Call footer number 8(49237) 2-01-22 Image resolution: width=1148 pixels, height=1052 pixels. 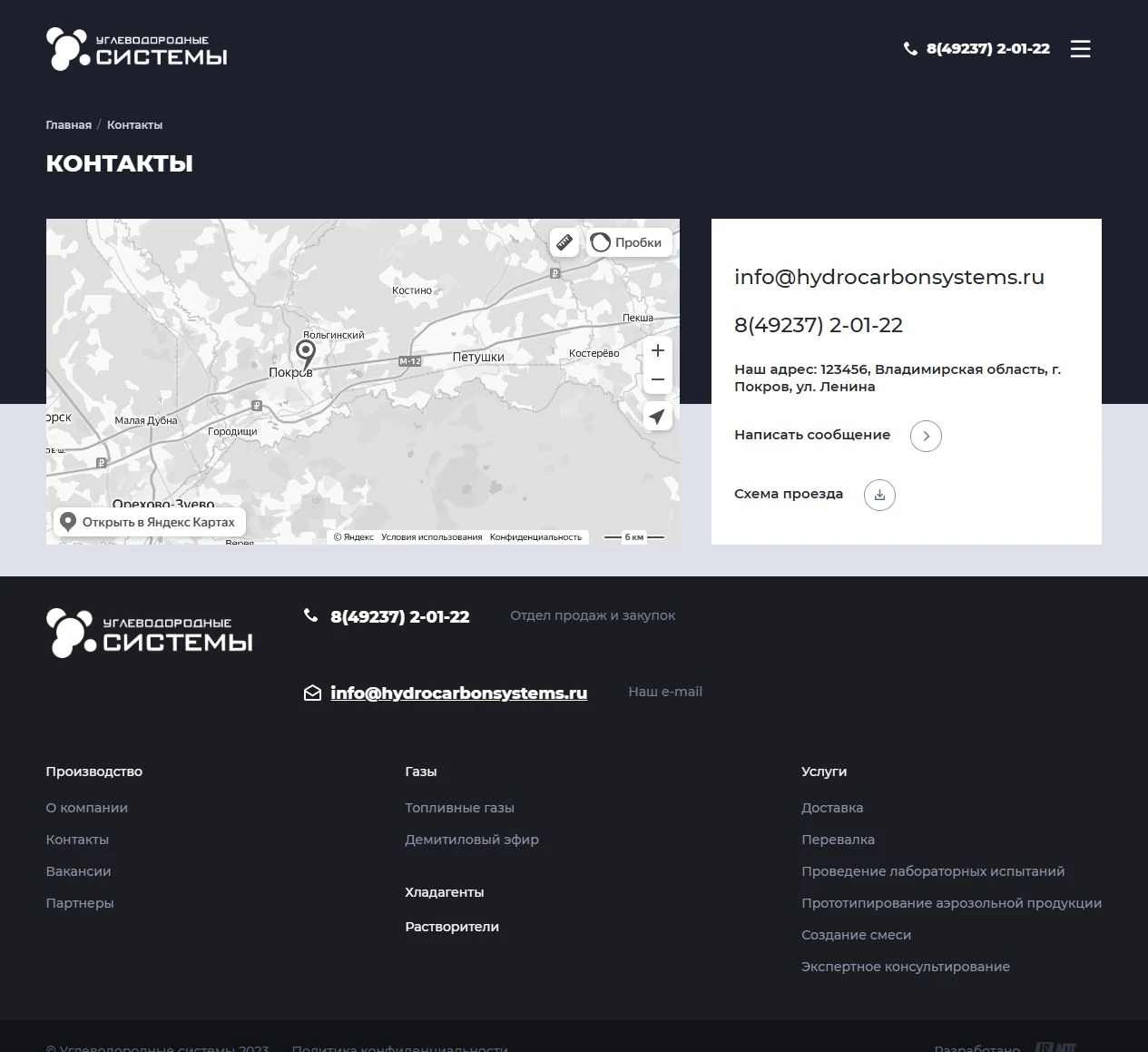[400, 616]
